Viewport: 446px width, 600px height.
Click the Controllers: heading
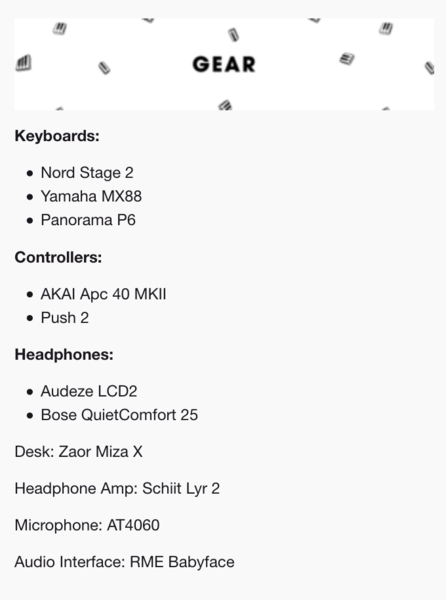point(58,257)
